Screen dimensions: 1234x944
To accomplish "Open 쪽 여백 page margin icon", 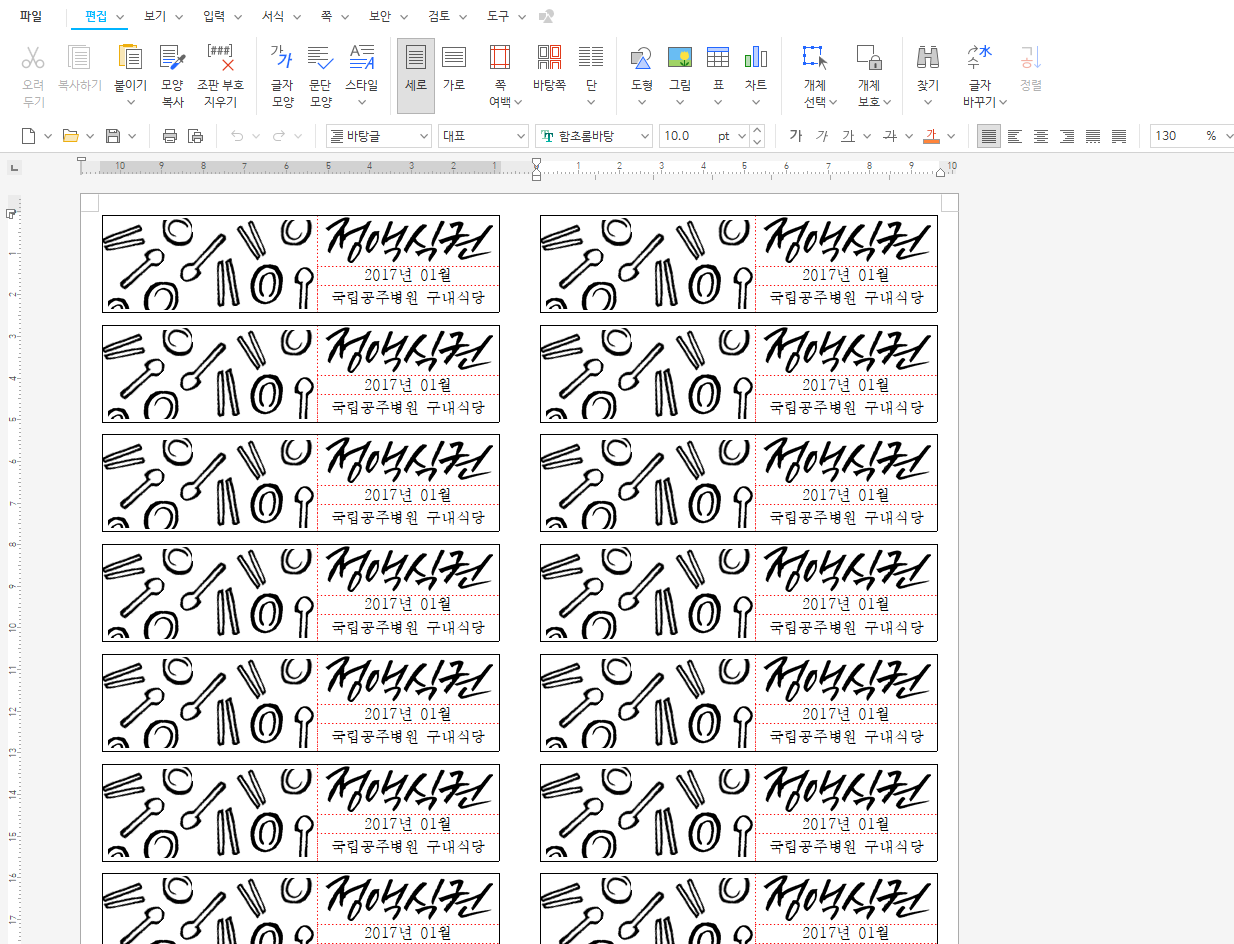I will (x=500, y=58).
